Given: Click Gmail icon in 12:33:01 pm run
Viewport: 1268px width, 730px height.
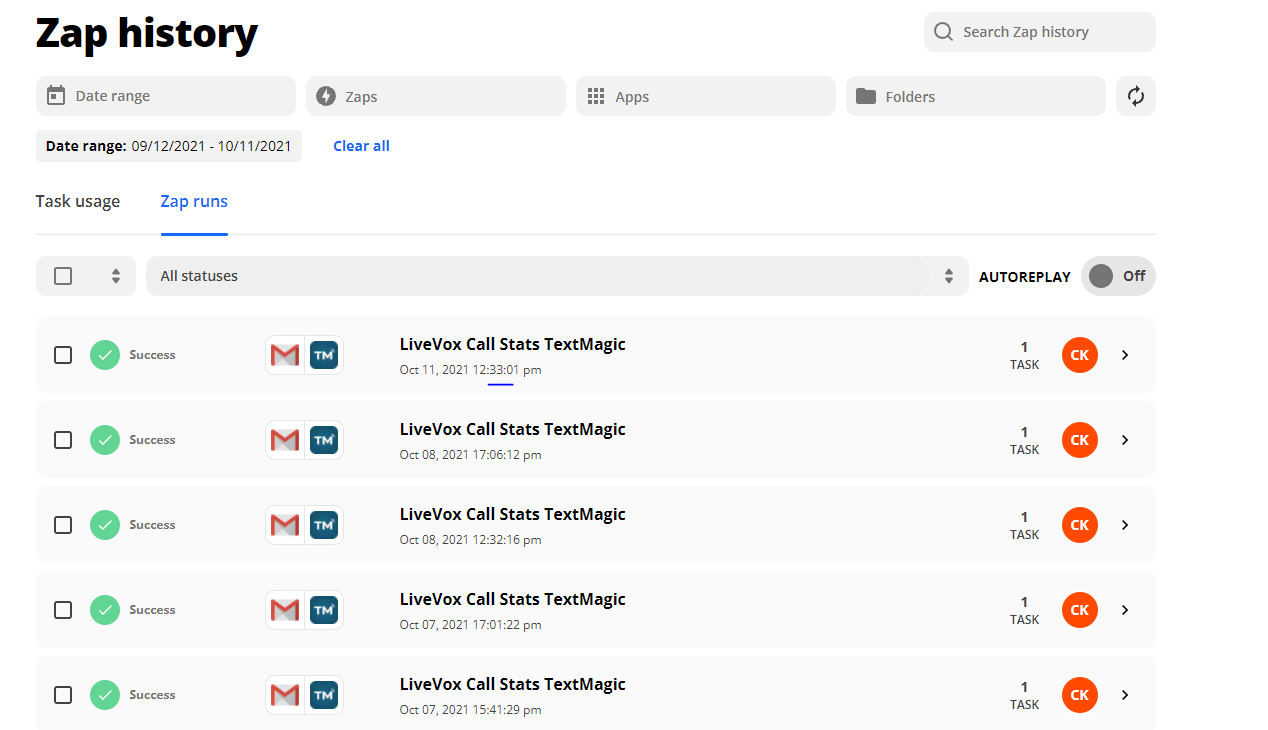Looking at the screenshot, I should point(285,355).
